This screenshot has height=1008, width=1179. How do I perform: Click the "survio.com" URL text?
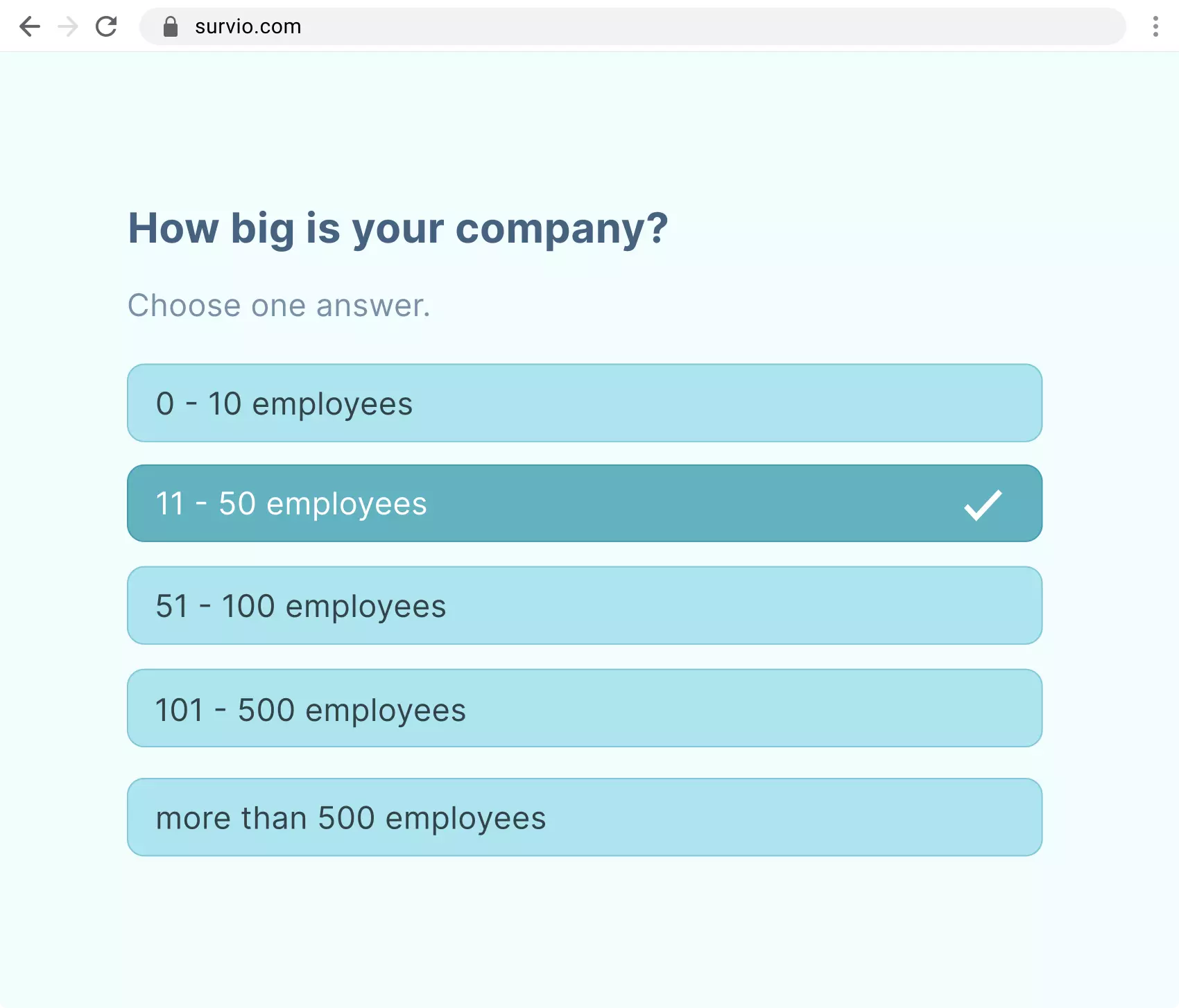point(248,26)
